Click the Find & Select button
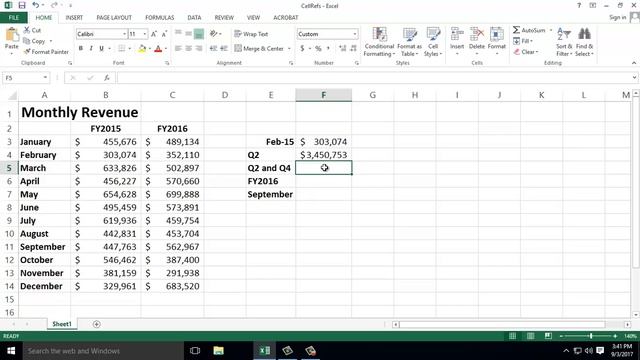Screen dimensions: 640x360 pyautogui.click(x=584, y=42)
